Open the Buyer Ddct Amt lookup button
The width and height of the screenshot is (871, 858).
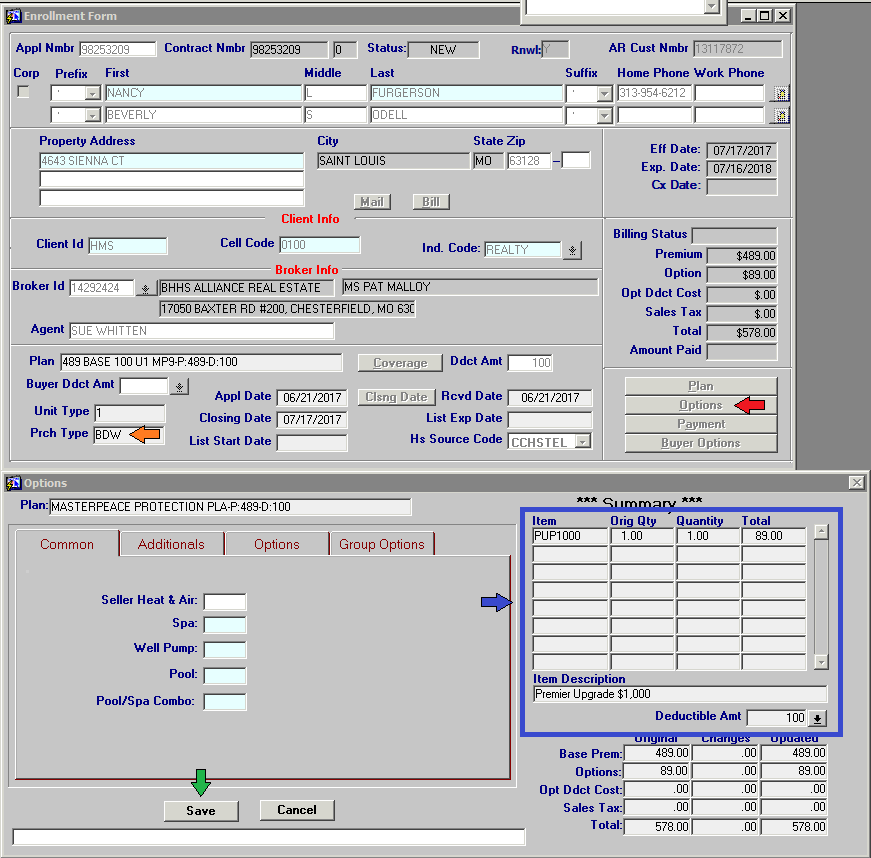(179, 386)
